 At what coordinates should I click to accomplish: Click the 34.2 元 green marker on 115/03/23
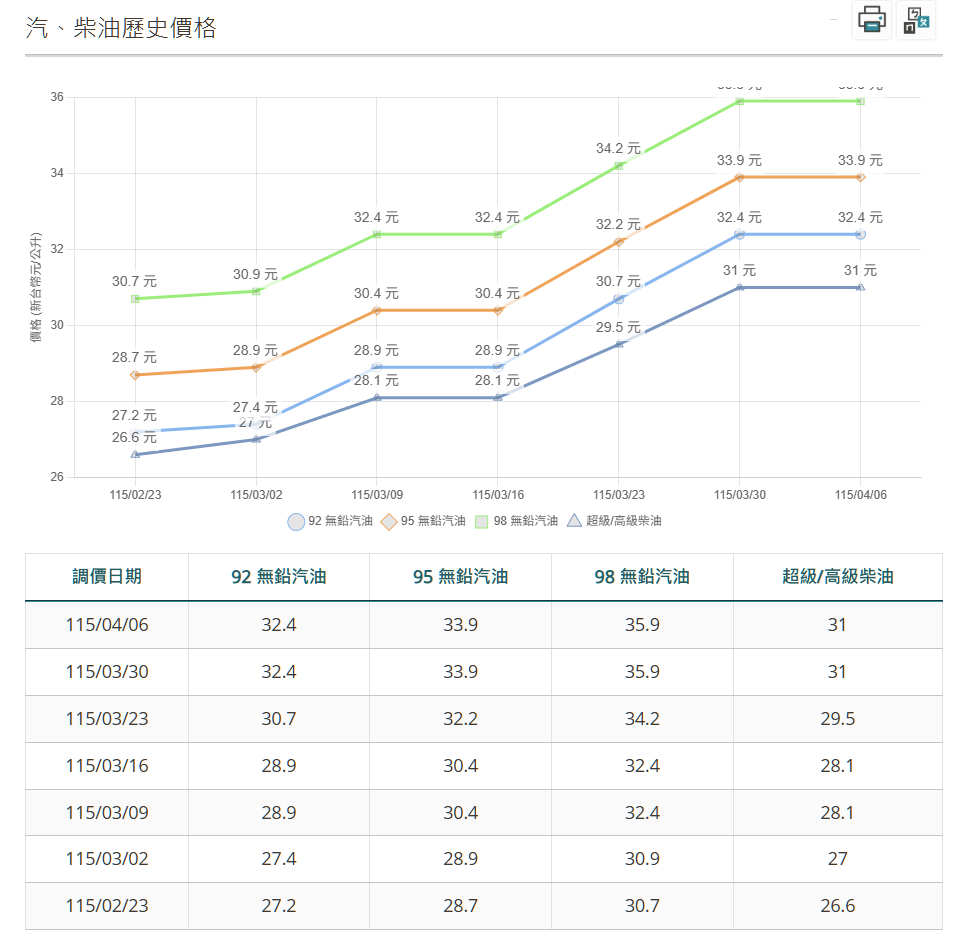click(x=619, y=166)
